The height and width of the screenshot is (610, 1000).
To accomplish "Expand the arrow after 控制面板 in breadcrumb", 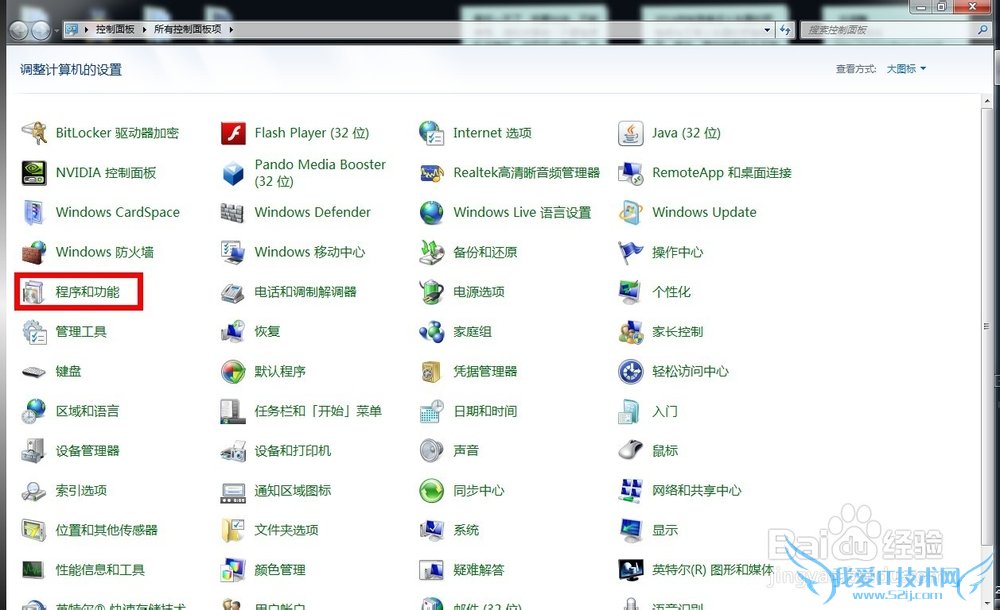I will pyautogui.click(x=147, y=30).
